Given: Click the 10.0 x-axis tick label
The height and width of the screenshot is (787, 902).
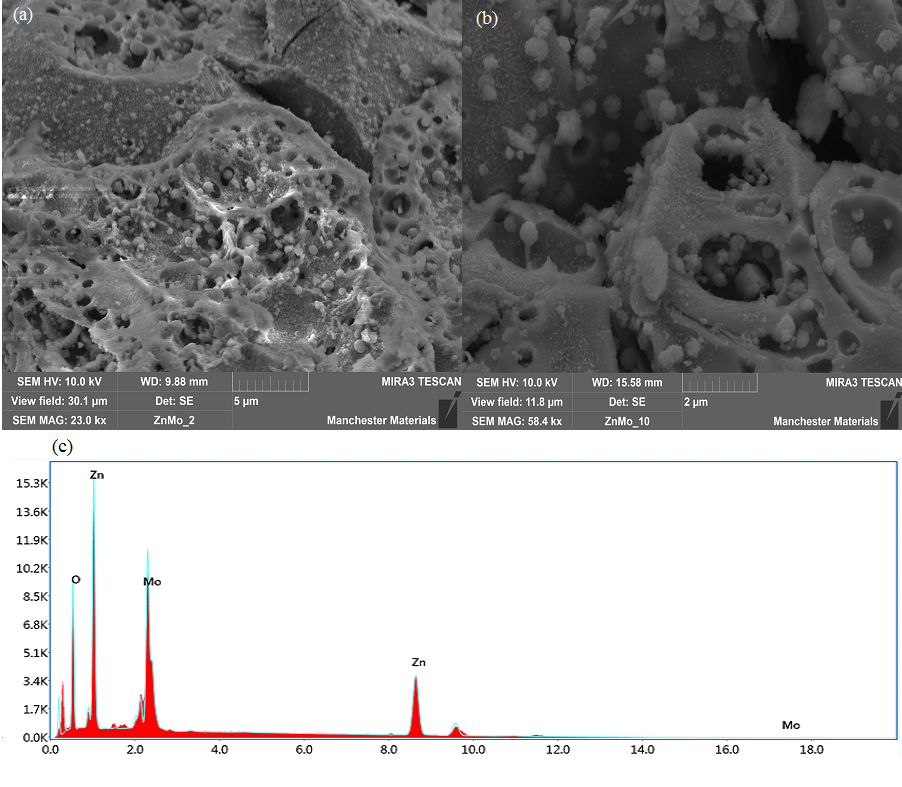Looking at the screenshot, I should click(x=473, y=750).
